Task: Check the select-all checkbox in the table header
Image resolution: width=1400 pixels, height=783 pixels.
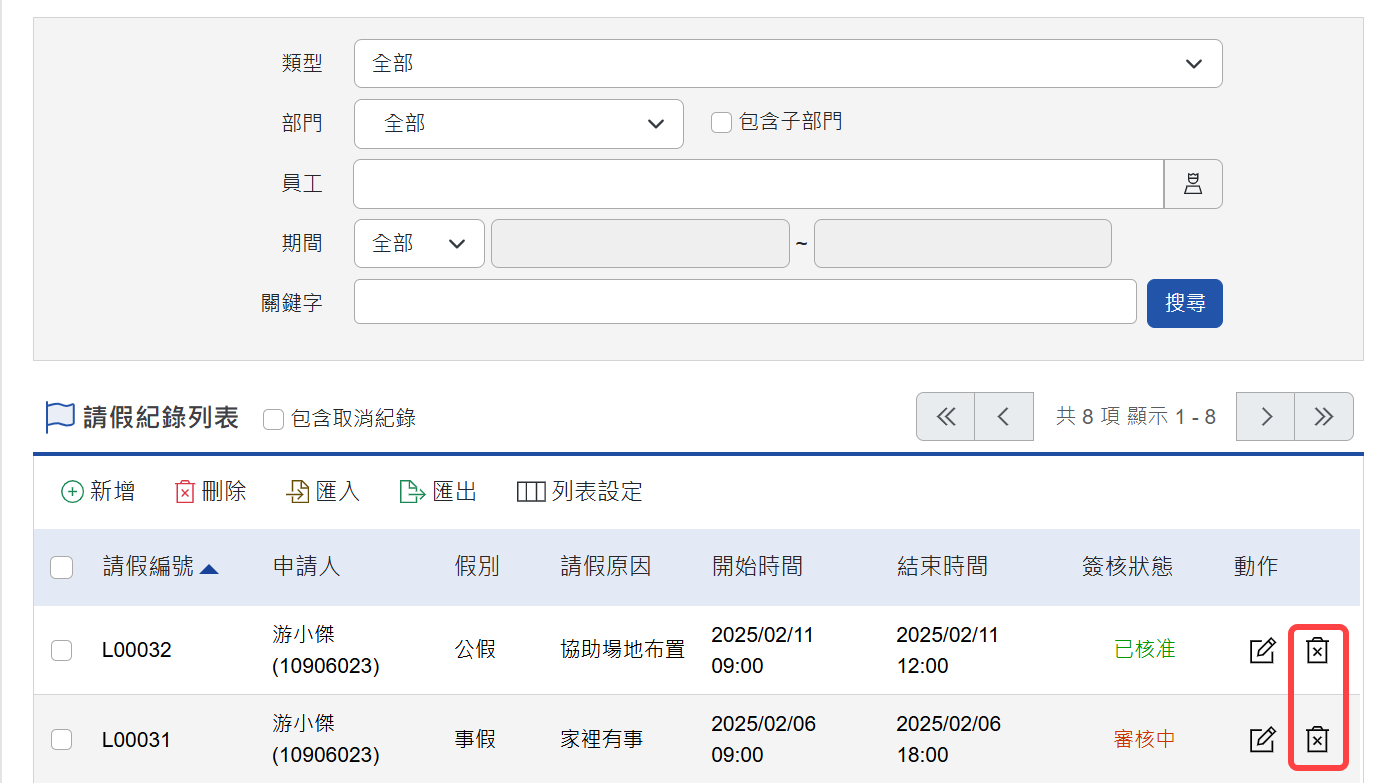Action: pyautogui.click(x=61, y=567)
